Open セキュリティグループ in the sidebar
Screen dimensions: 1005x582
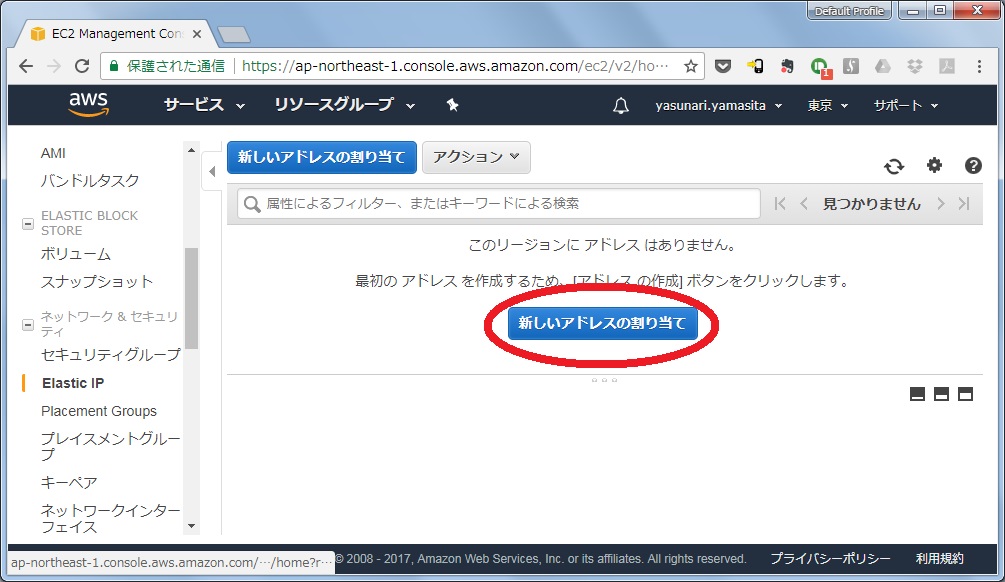click(x=111, y=354)
